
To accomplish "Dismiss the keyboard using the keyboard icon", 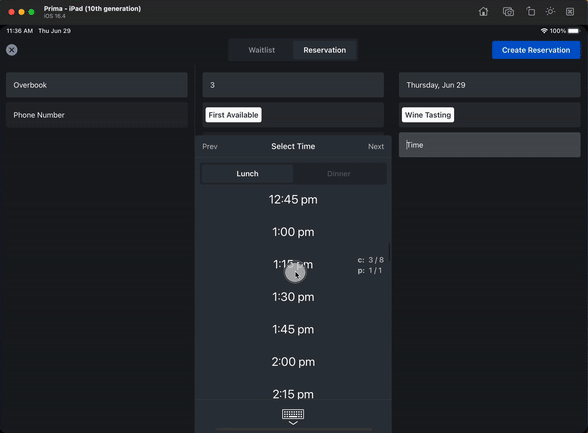I will 293,417.
